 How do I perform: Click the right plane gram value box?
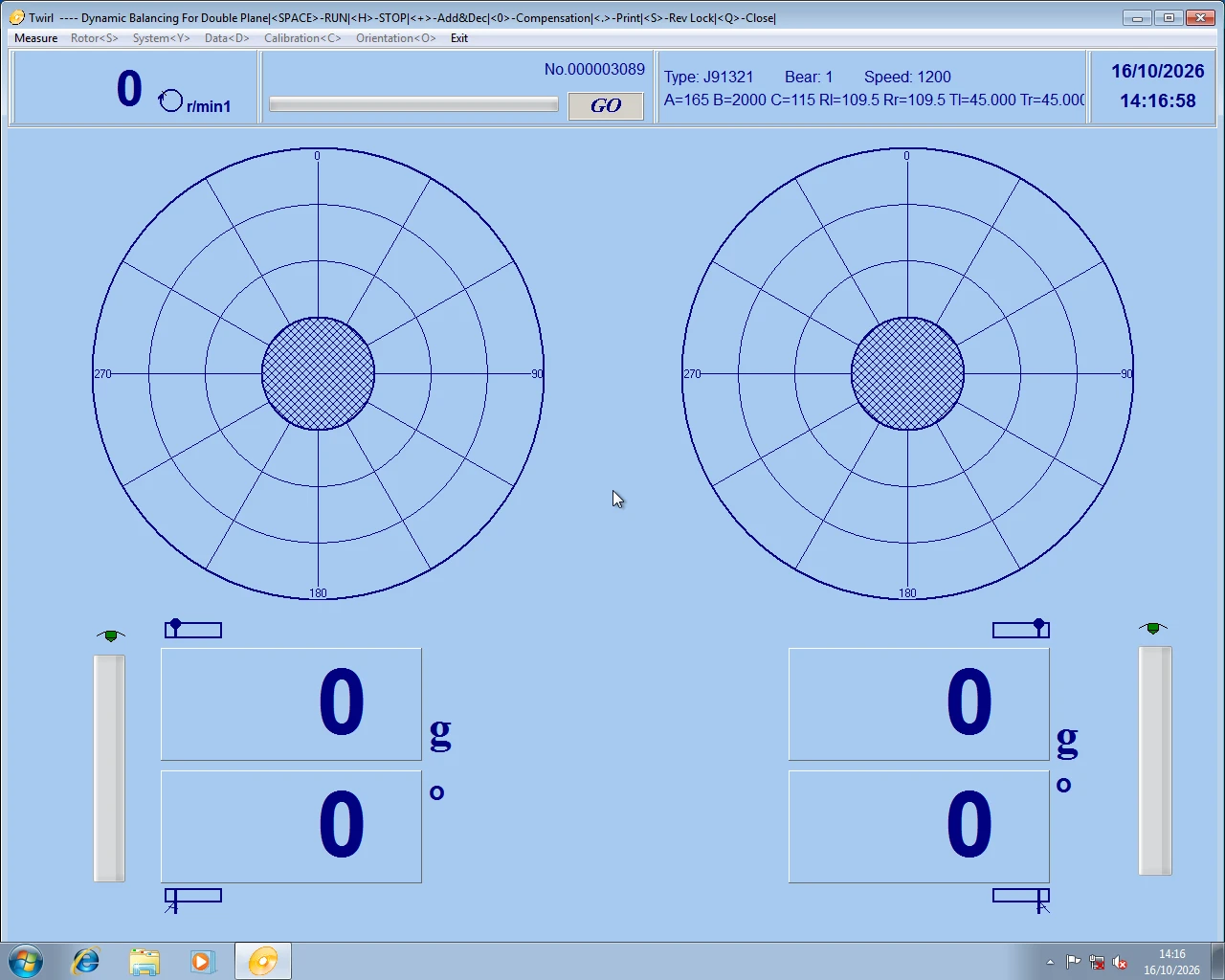coord(919,704)
